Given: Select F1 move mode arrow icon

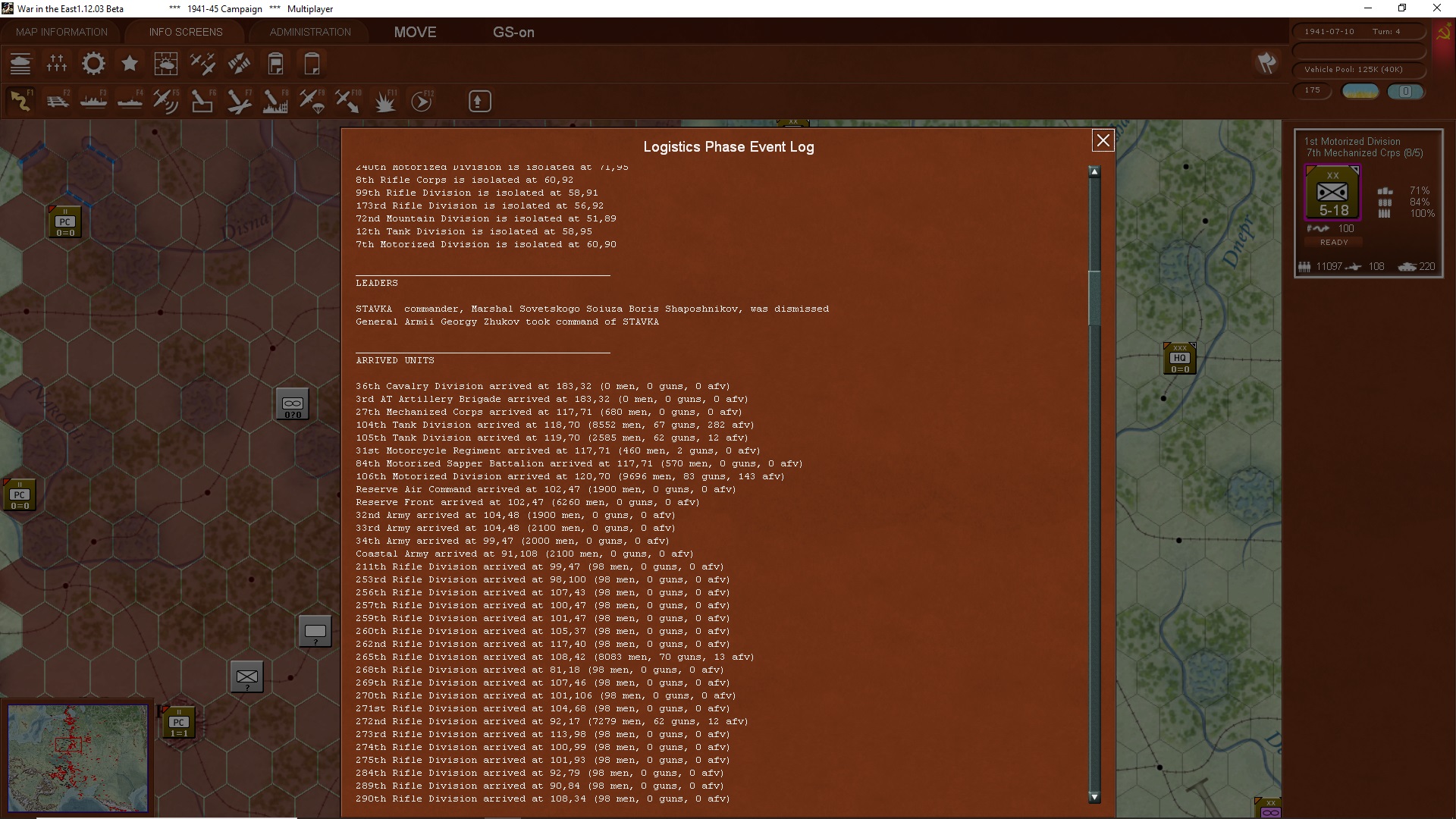Looking at the screenshot, I should (20, 101).
